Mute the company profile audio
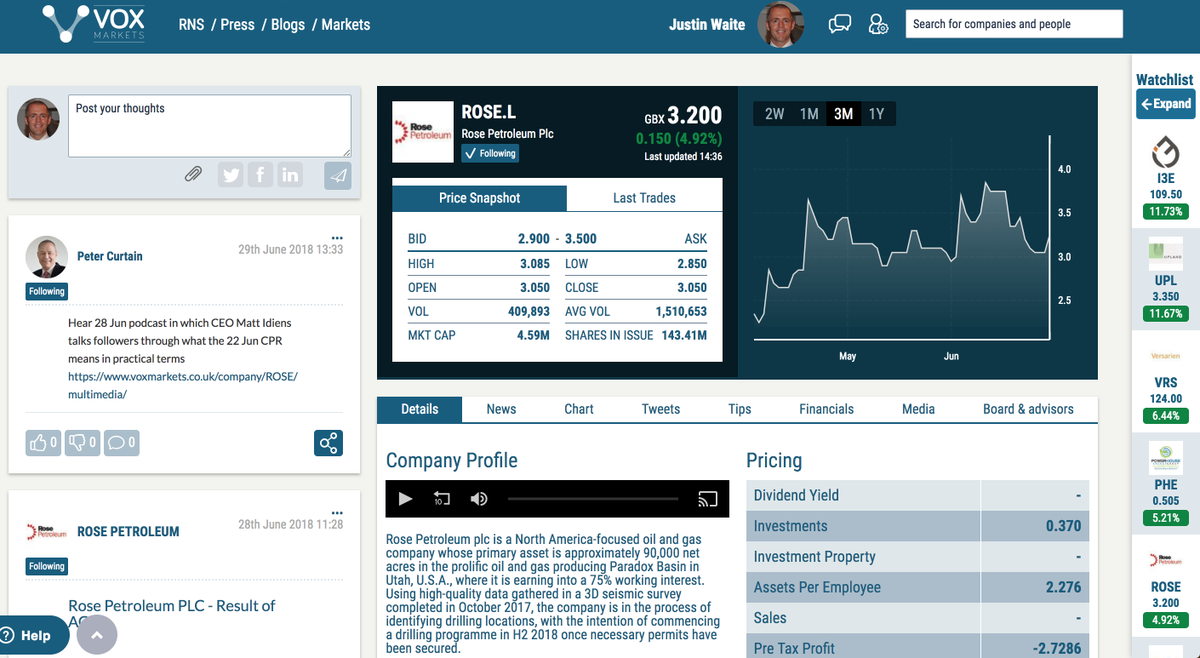Viewport: 1200px width, 658px height. (x=479, y=498)
